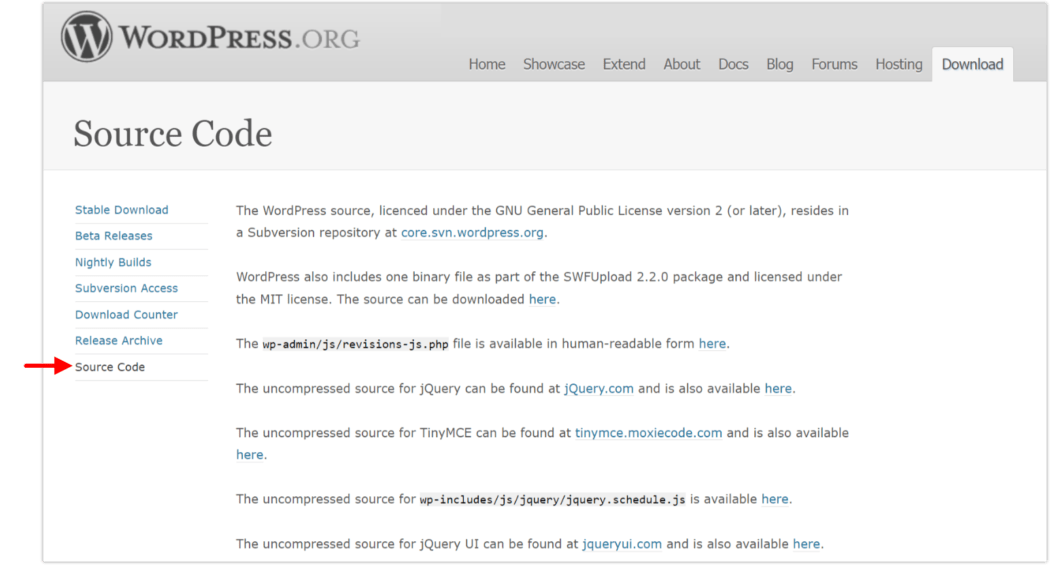Open Stable Download sidebar link

point(122,210)
